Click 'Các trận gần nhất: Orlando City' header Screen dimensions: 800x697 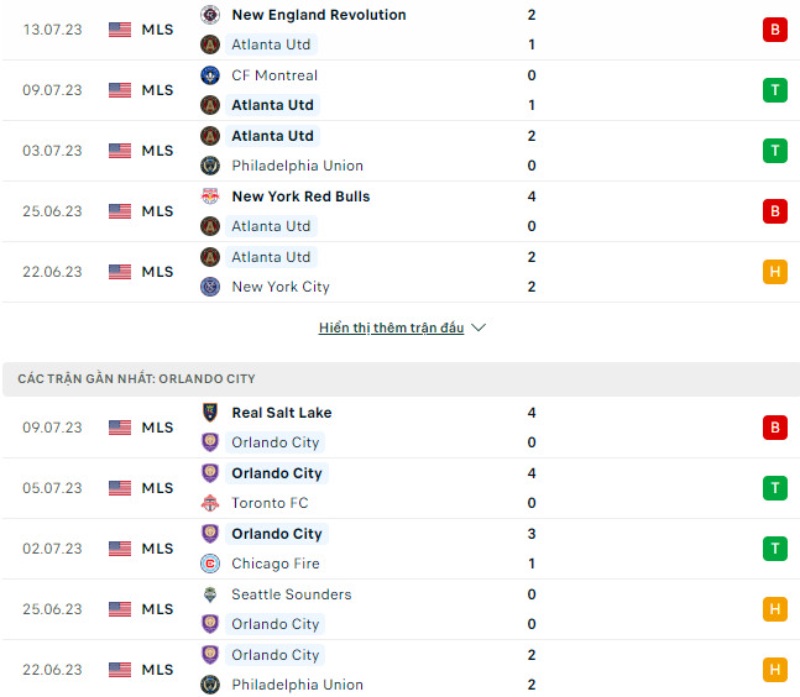pos(137,379)
